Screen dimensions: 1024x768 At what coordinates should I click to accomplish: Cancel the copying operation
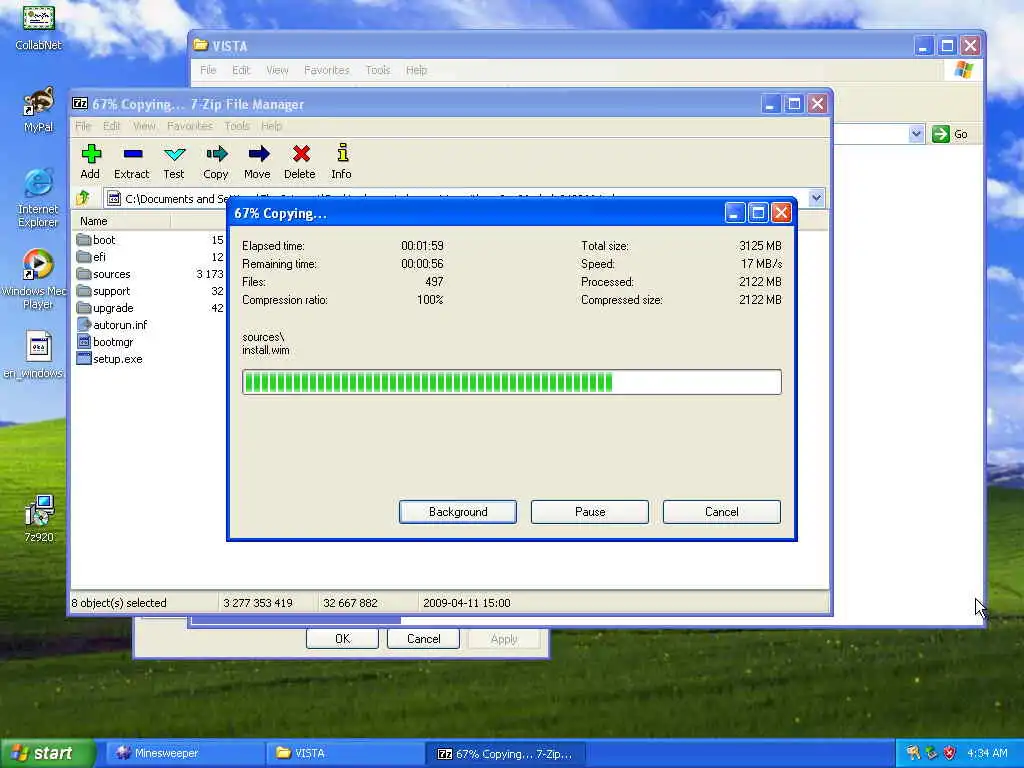tap(722, 512)
